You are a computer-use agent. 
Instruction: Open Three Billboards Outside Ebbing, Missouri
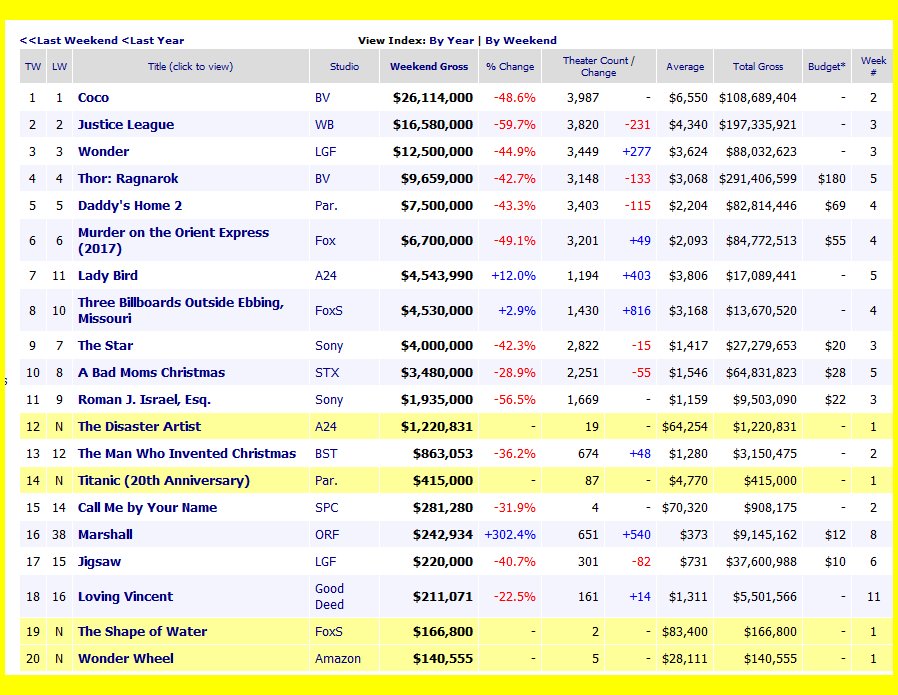pyautogui.click(x=181, y=310)
